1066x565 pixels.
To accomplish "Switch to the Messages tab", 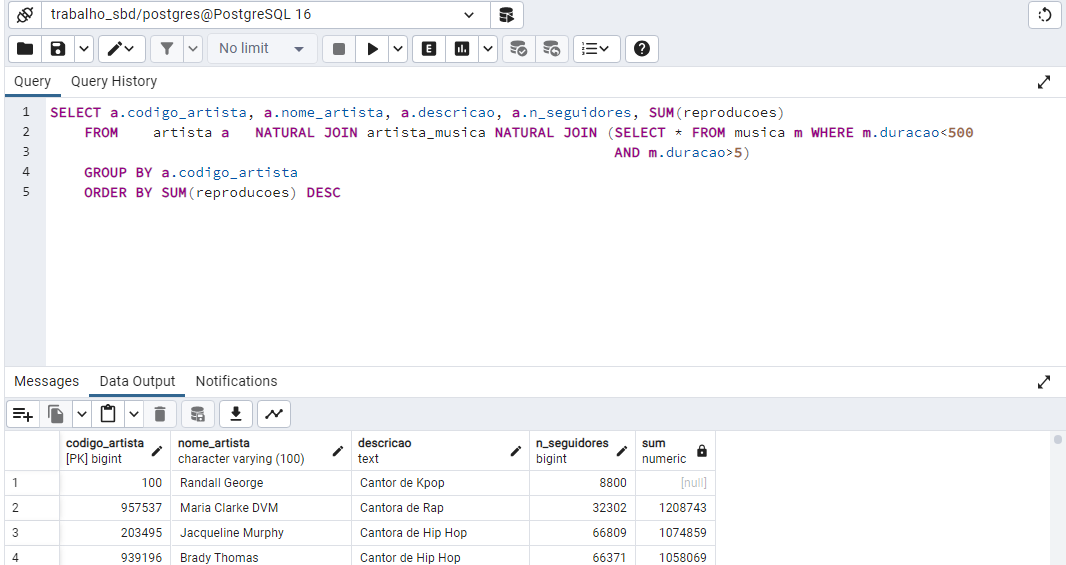I will tap(46, 381).
